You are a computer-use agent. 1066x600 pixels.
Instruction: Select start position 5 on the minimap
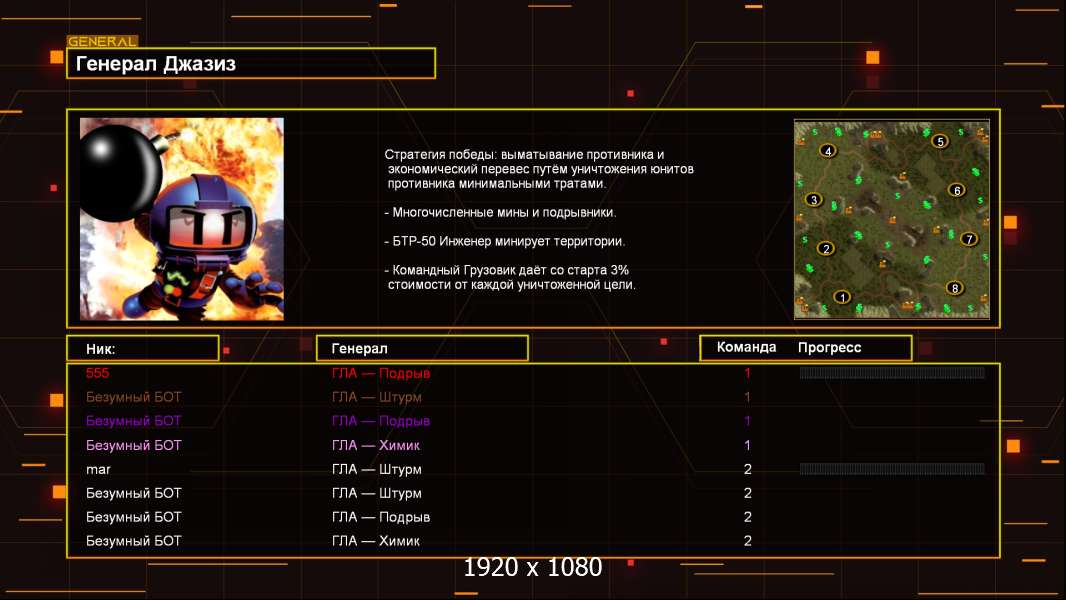coord(940,141)
